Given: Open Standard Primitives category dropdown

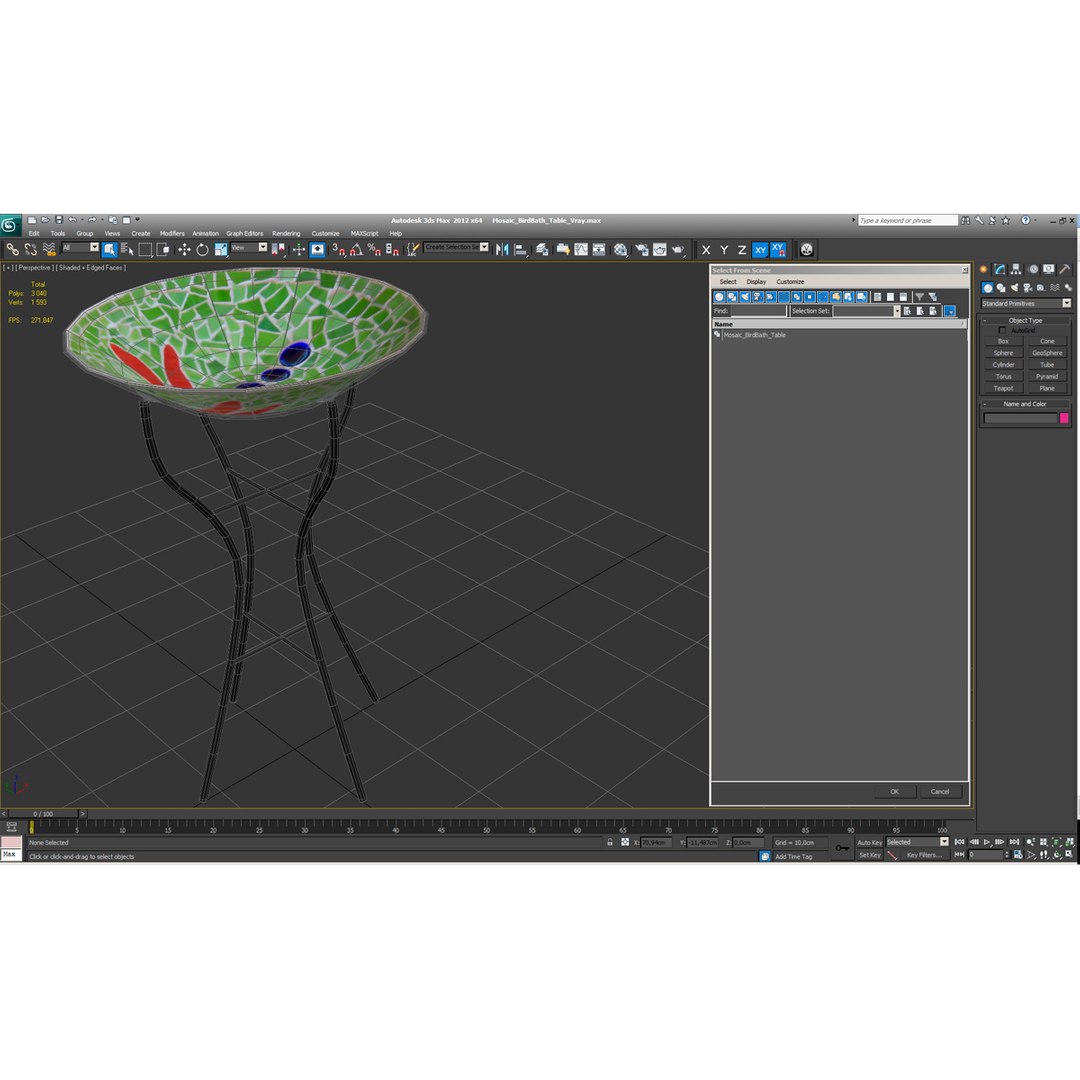Looking at the screenshot, I should coord(1026,303).
